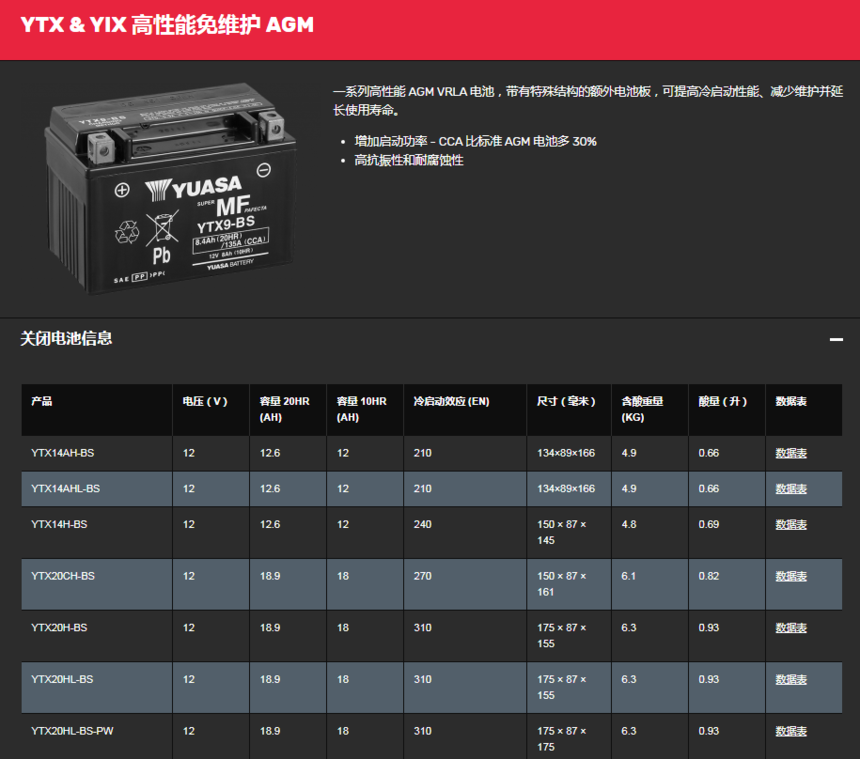
Task: Click weight value 6.1 for YTX20CH-BS
Action: click(x=629, y=576)
